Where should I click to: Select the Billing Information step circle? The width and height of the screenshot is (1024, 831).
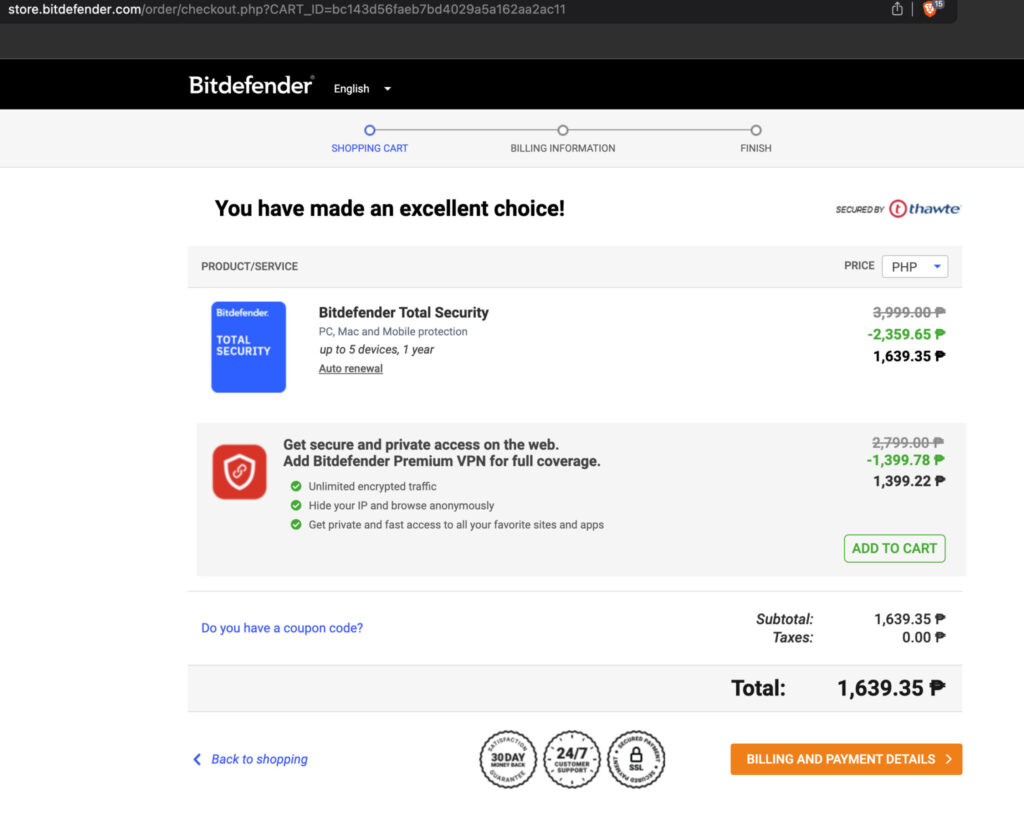pyautogui.click(x=563, y=130)
